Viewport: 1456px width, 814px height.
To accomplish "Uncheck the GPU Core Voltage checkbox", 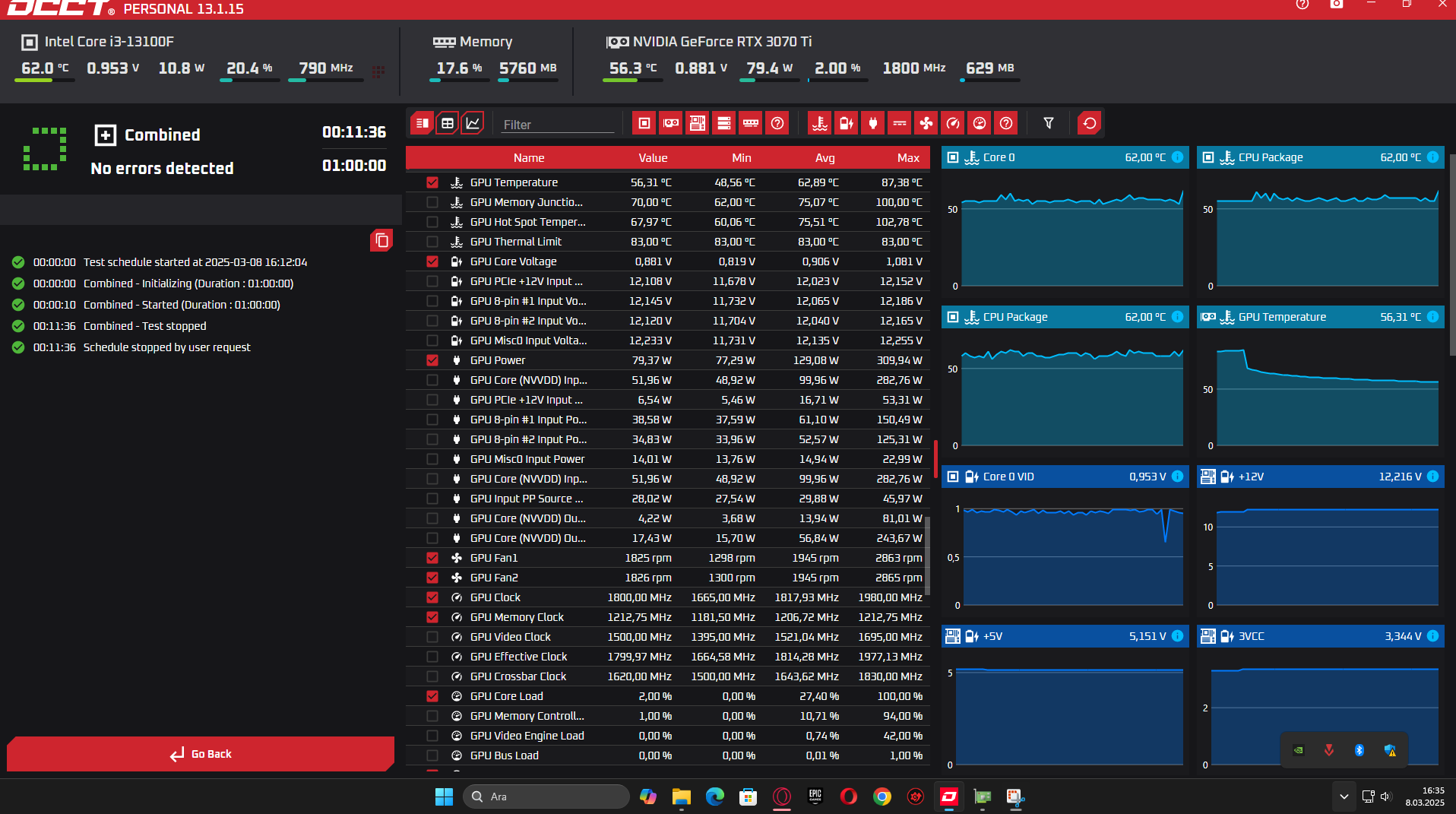I will (432, 261).
